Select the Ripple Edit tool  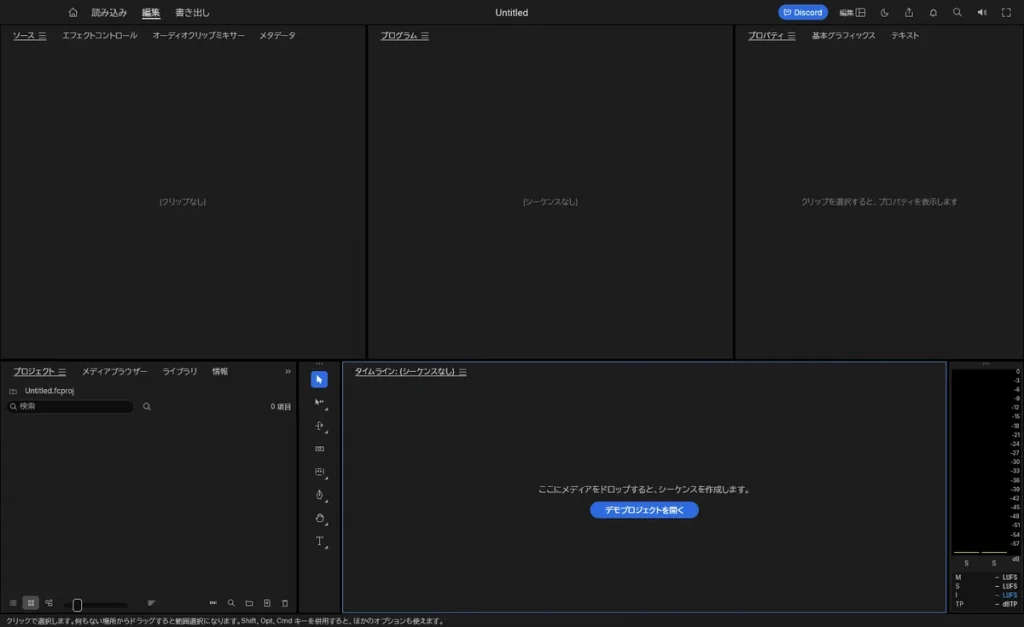click(319, 426)
